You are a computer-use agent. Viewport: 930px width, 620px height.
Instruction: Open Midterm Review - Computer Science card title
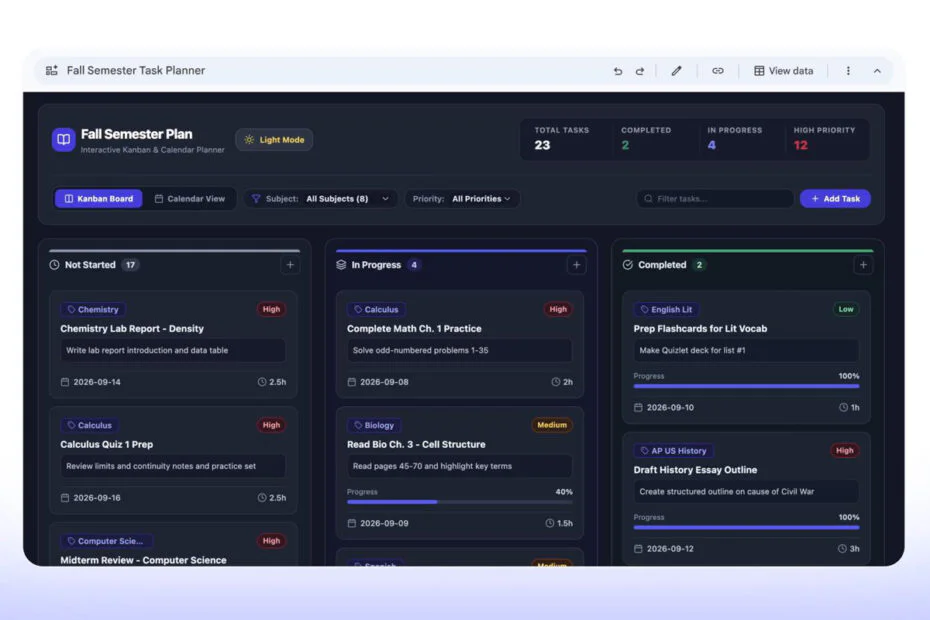143,559
